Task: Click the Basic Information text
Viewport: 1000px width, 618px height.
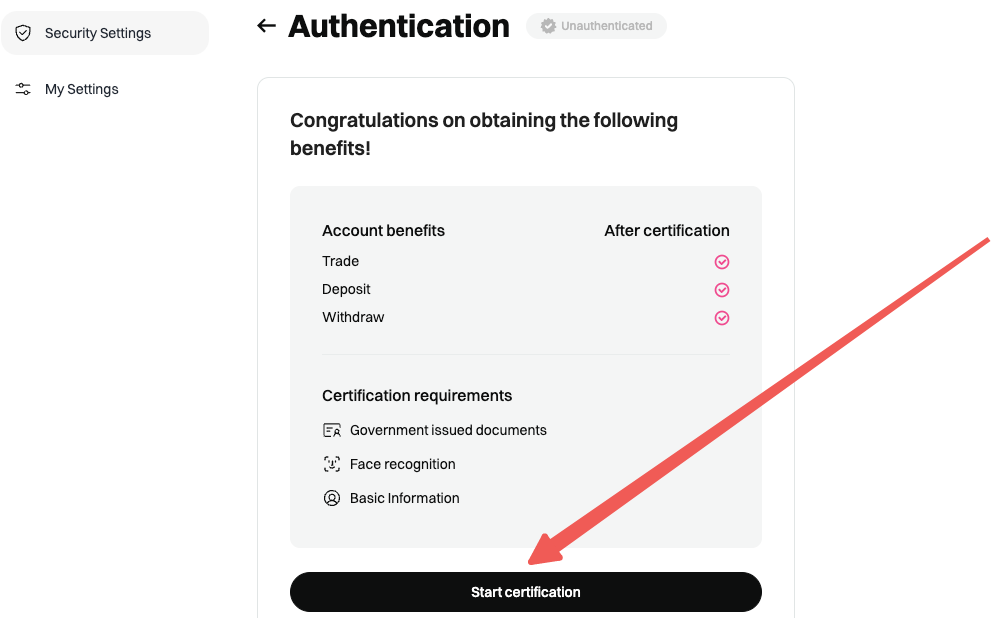Action: click(405, 498)
